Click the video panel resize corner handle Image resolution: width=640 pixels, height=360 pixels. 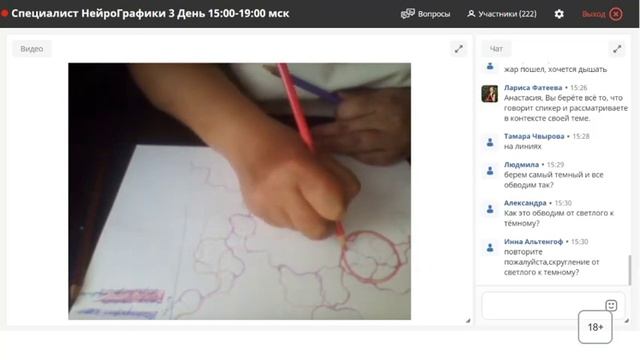click(x=468, y=321)
